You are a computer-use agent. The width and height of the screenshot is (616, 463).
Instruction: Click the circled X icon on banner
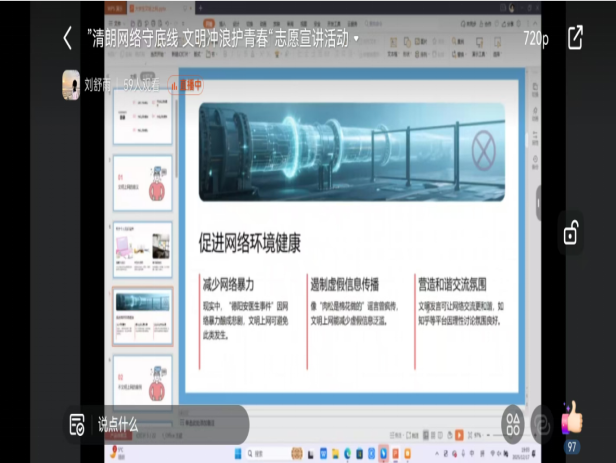tap(483, 151)
